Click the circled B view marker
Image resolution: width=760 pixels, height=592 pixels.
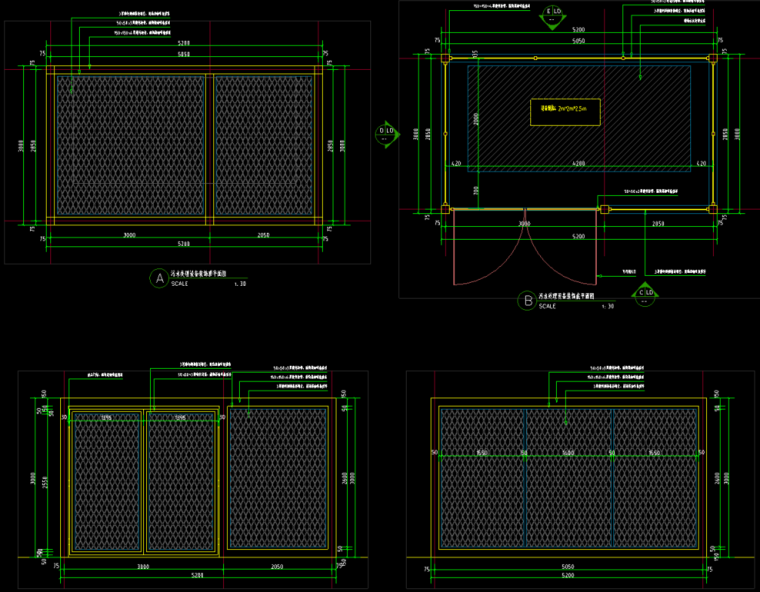coord(525,300)
